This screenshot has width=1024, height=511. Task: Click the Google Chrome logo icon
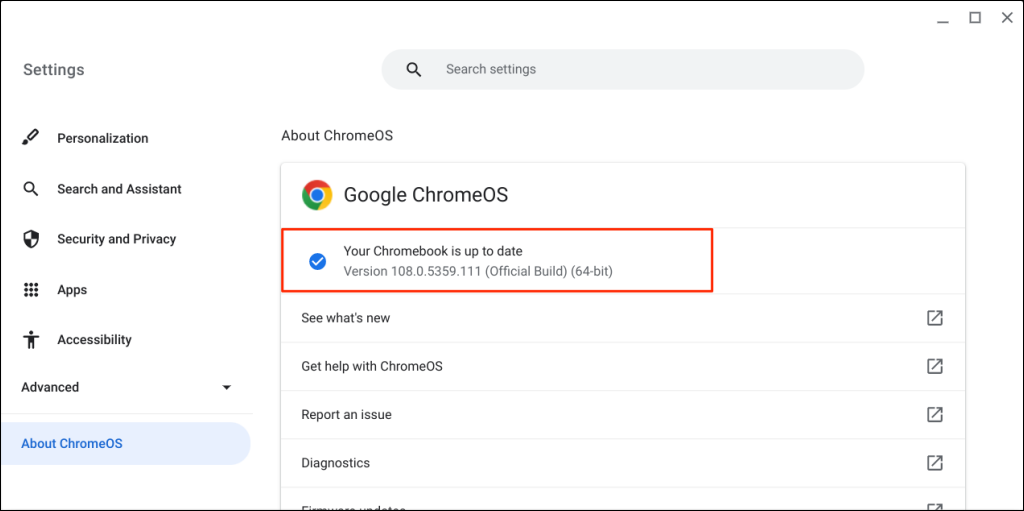(317, 195)
